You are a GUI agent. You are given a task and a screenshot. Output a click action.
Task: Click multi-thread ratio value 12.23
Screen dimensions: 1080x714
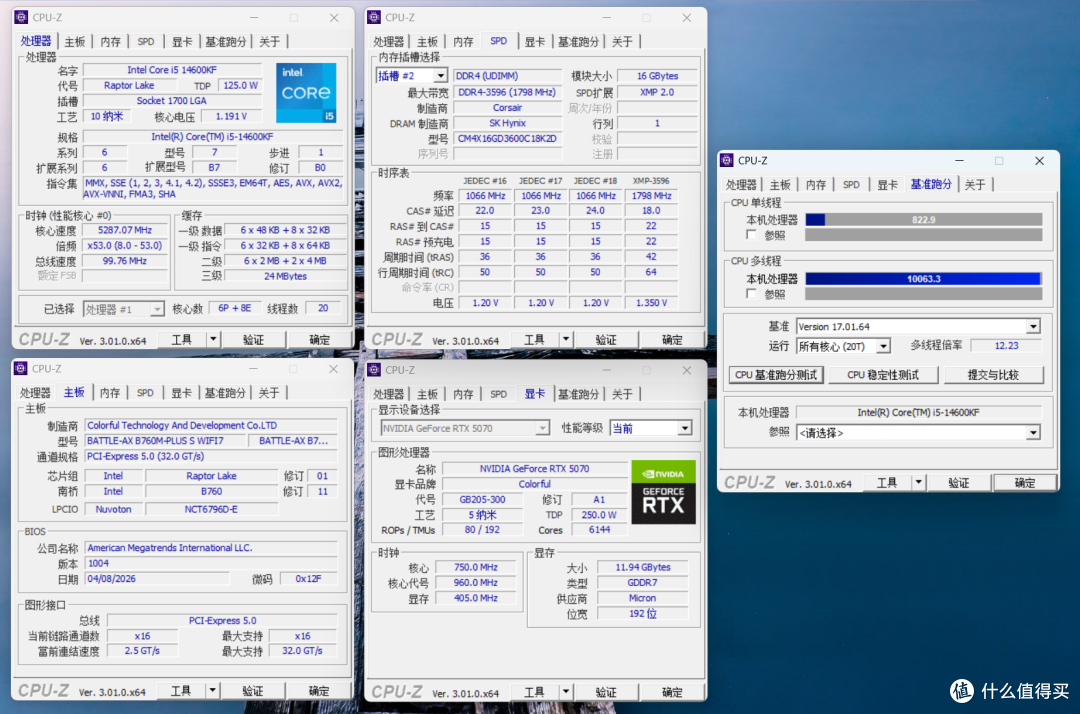point(1006,346)
